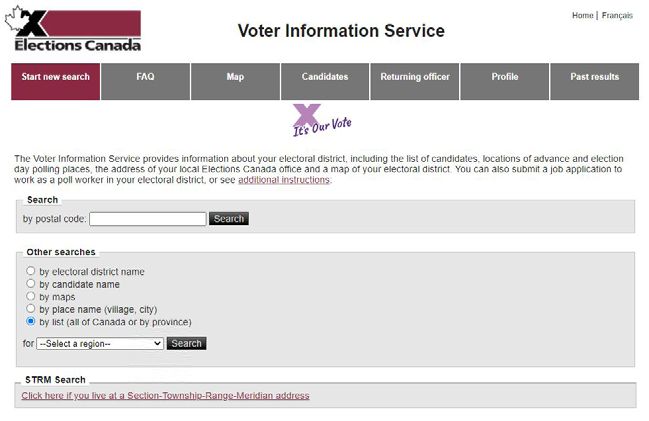The width and height of the screenshot is (649, 421).
Task: Open the Candidates tab
Action: coord(325,82)
